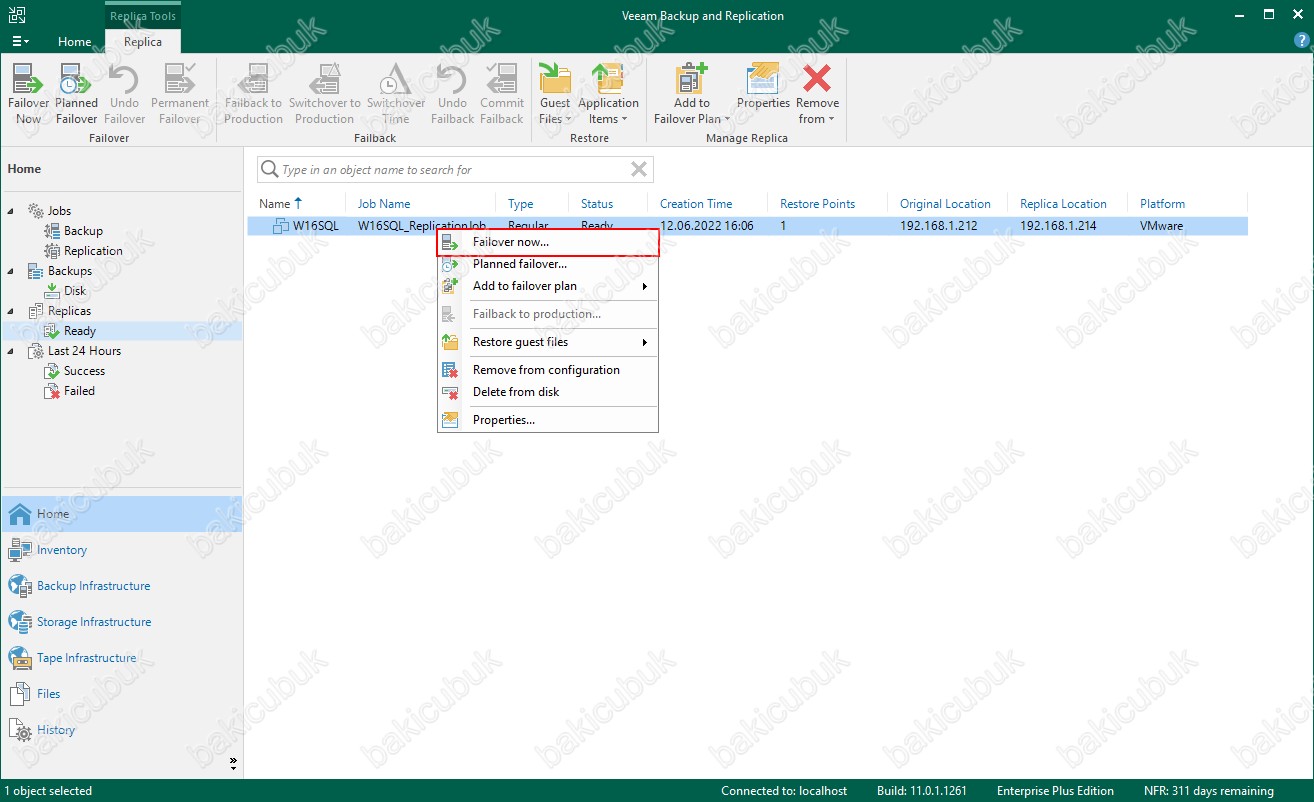Open the Application Items restore dropdown
1314x802 pixels.
(608, 95)
